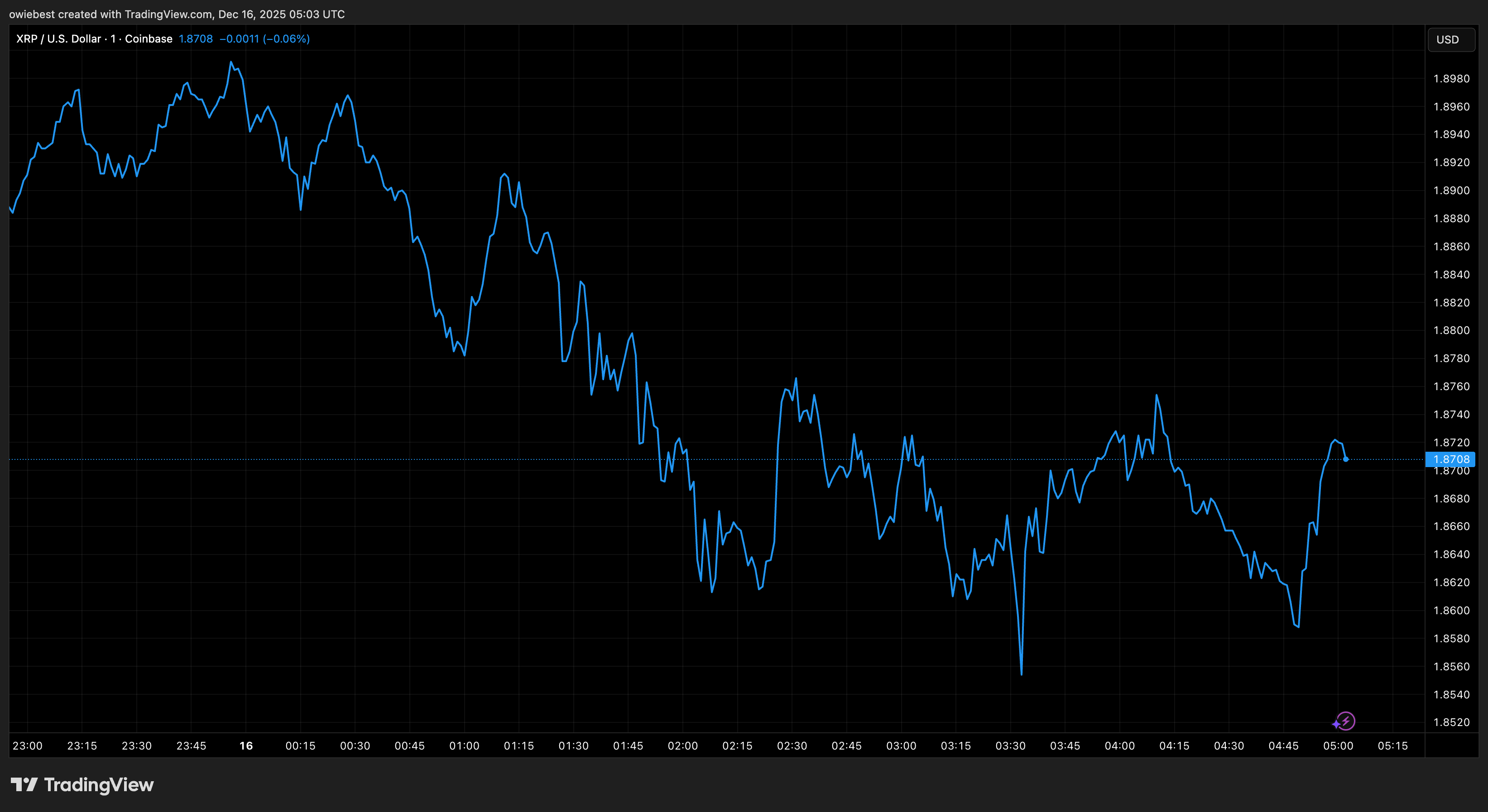This screenshot has height=812, width=1488.
Task: Click the 01:00 time axis label
Action: (x=464, y=745)
